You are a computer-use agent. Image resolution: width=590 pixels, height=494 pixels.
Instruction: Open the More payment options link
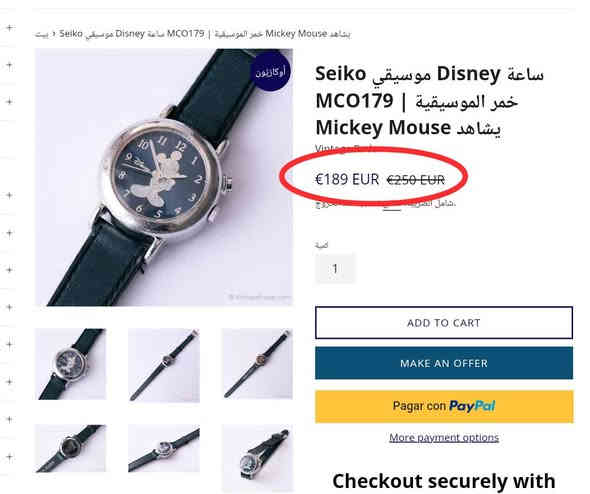click(x=444, y=438)
